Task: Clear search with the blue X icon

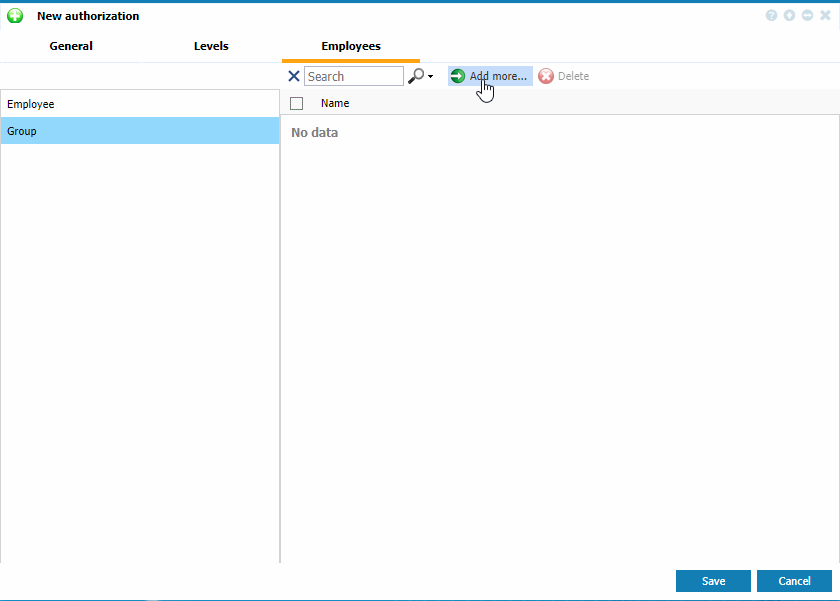Action: click(x=294, y=76)
